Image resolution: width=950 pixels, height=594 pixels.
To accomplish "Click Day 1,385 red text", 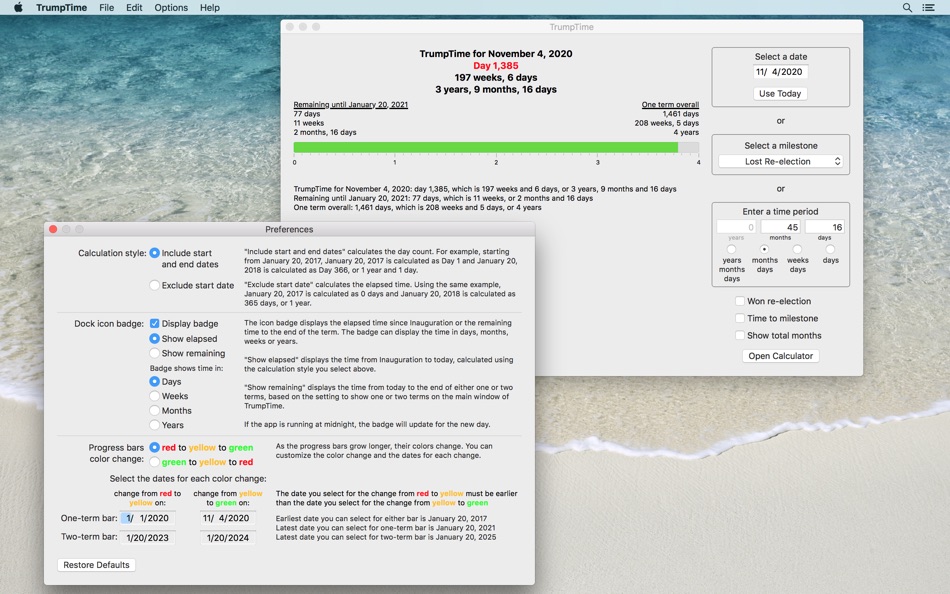I will (x=496, y=65).
